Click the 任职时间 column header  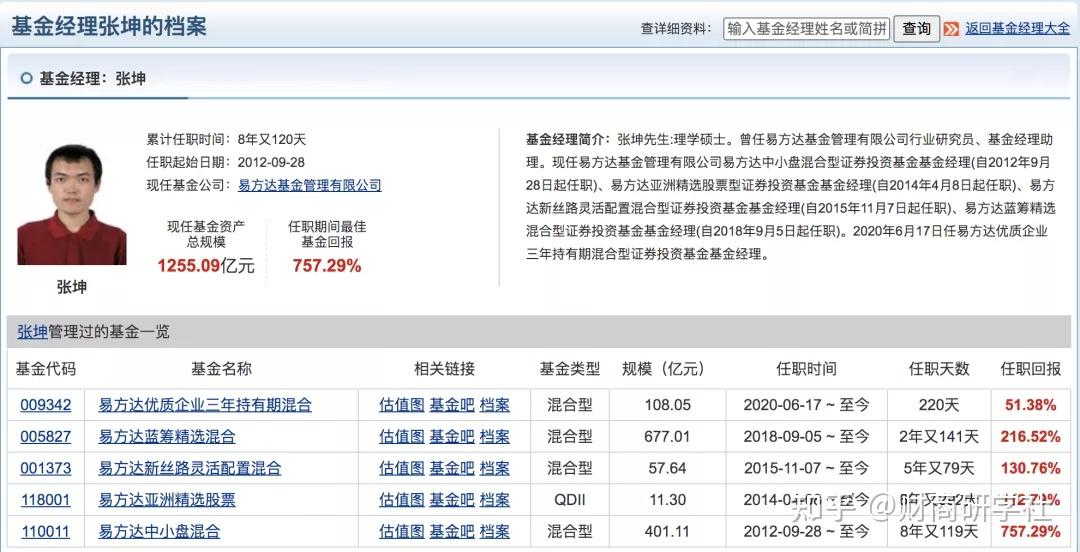(x=806, y=369)
